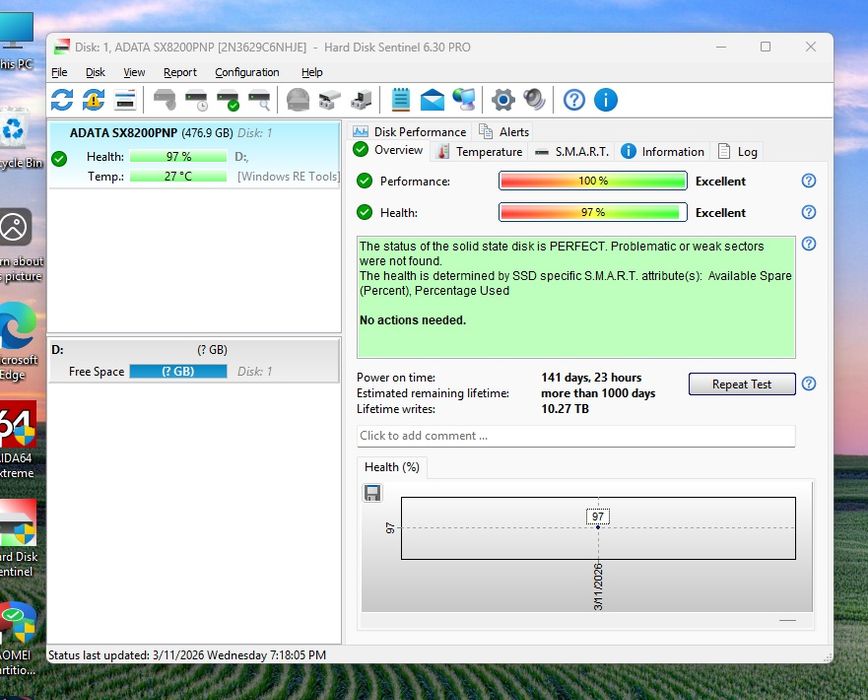This screenshot has height=700, width=868.
Task: Click help icon beside Repeat Test
Action: (x=809, y=383)
